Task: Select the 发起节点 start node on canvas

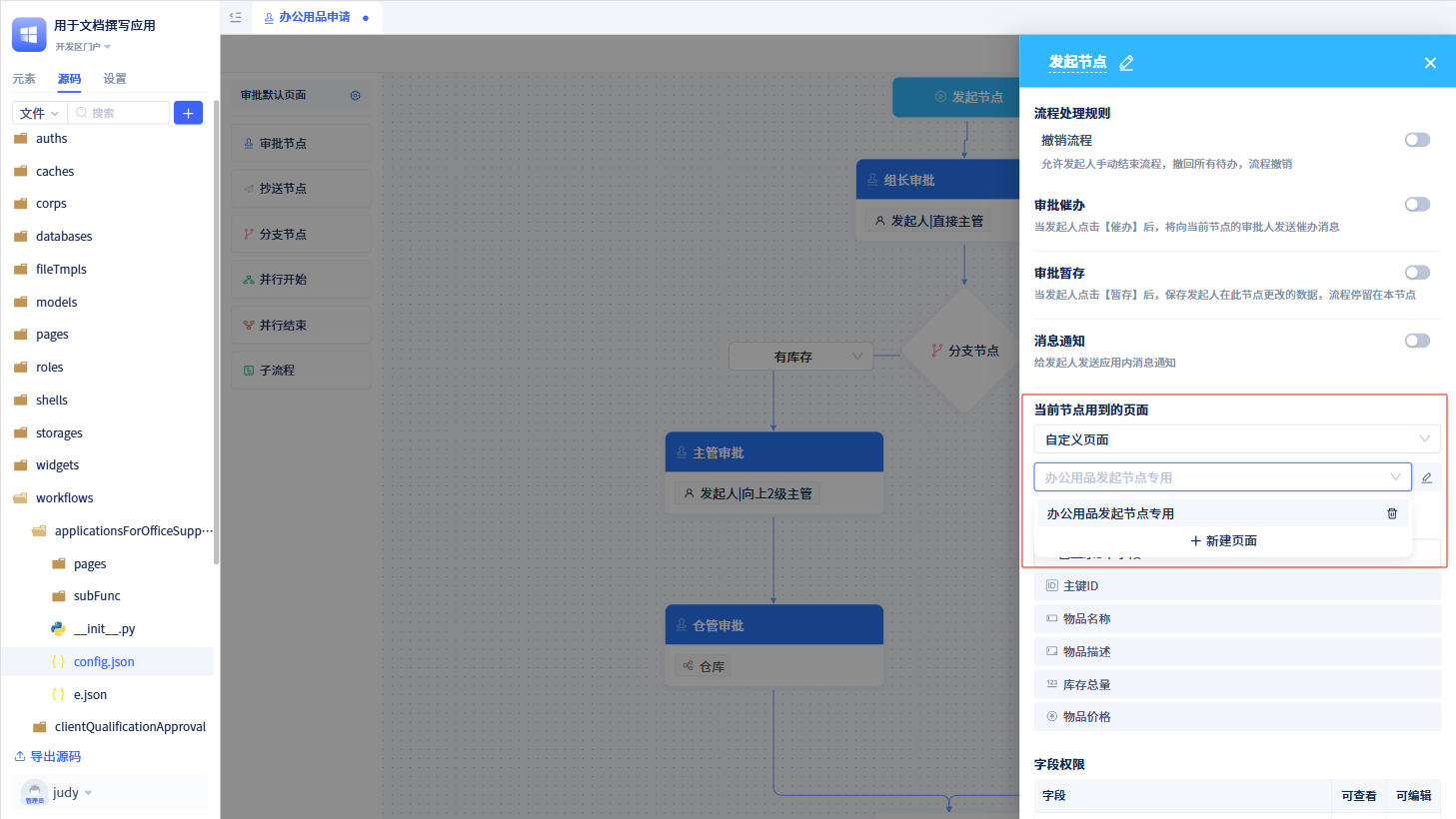Action: pos(955,97)
